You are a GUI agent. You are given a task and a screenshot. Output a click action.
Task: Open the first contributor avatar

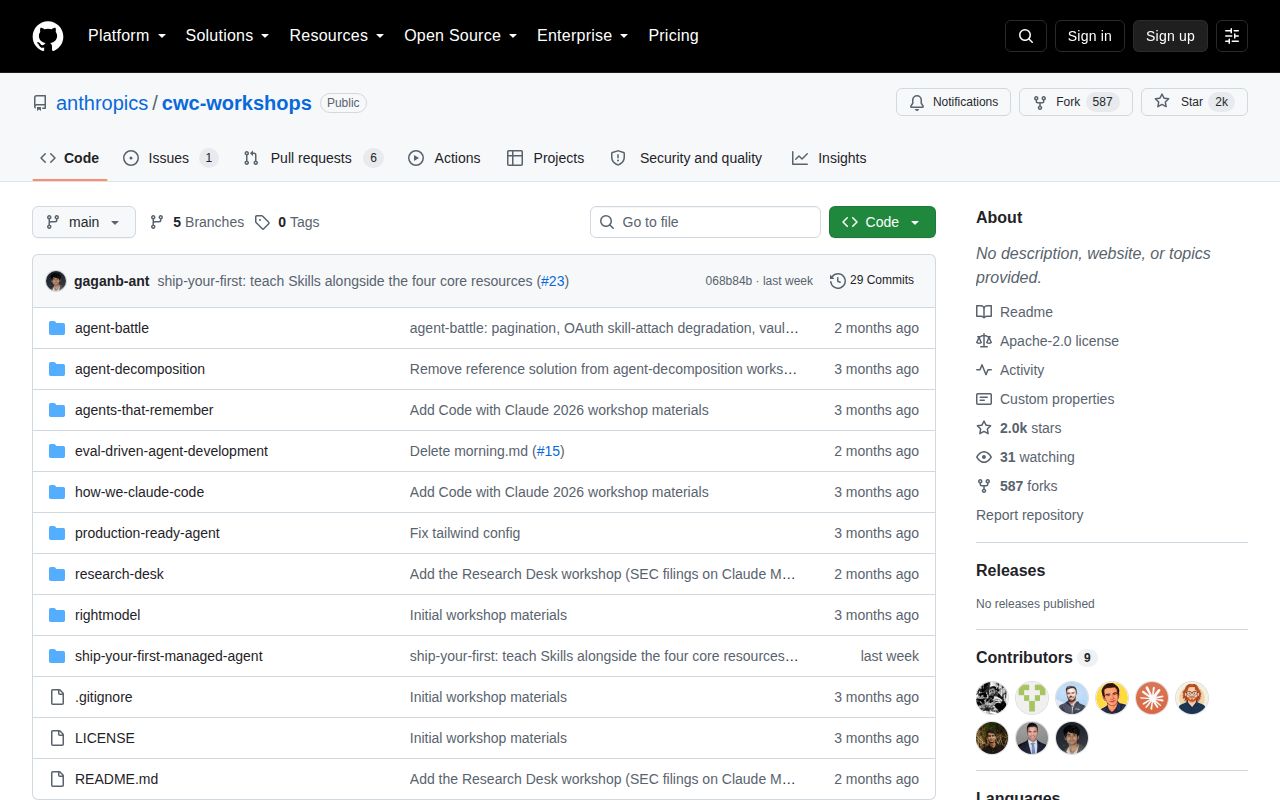point(992,698)
